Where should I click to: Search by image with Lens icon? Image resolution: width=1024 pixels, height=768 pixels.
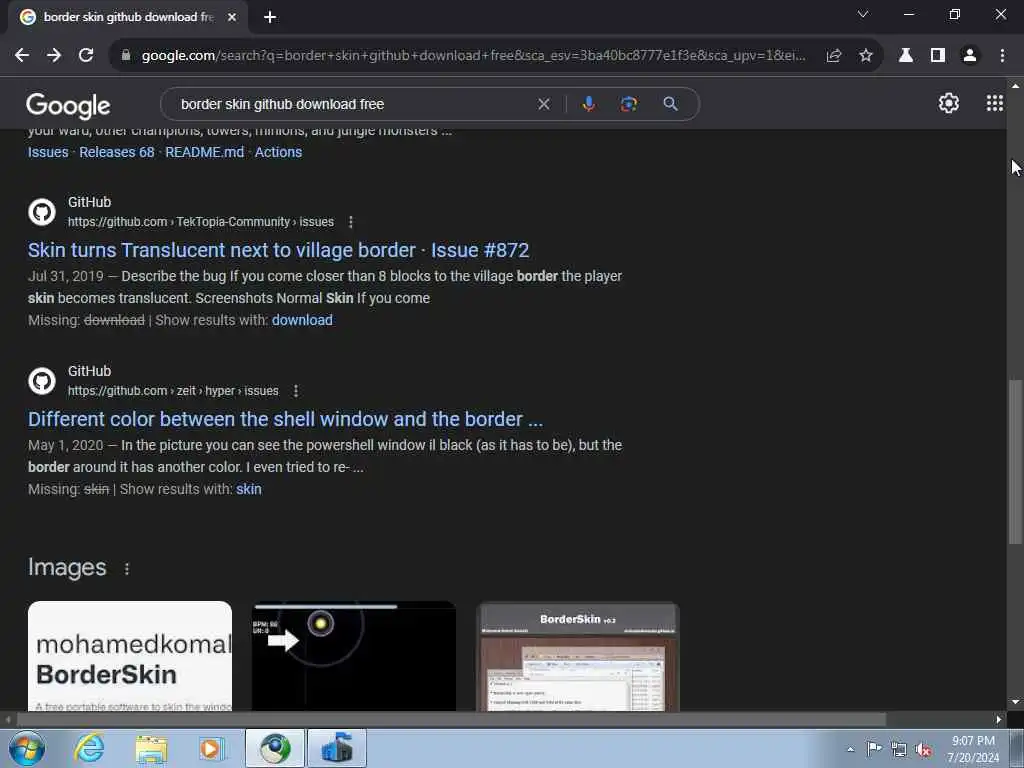(x=629, y=104)
